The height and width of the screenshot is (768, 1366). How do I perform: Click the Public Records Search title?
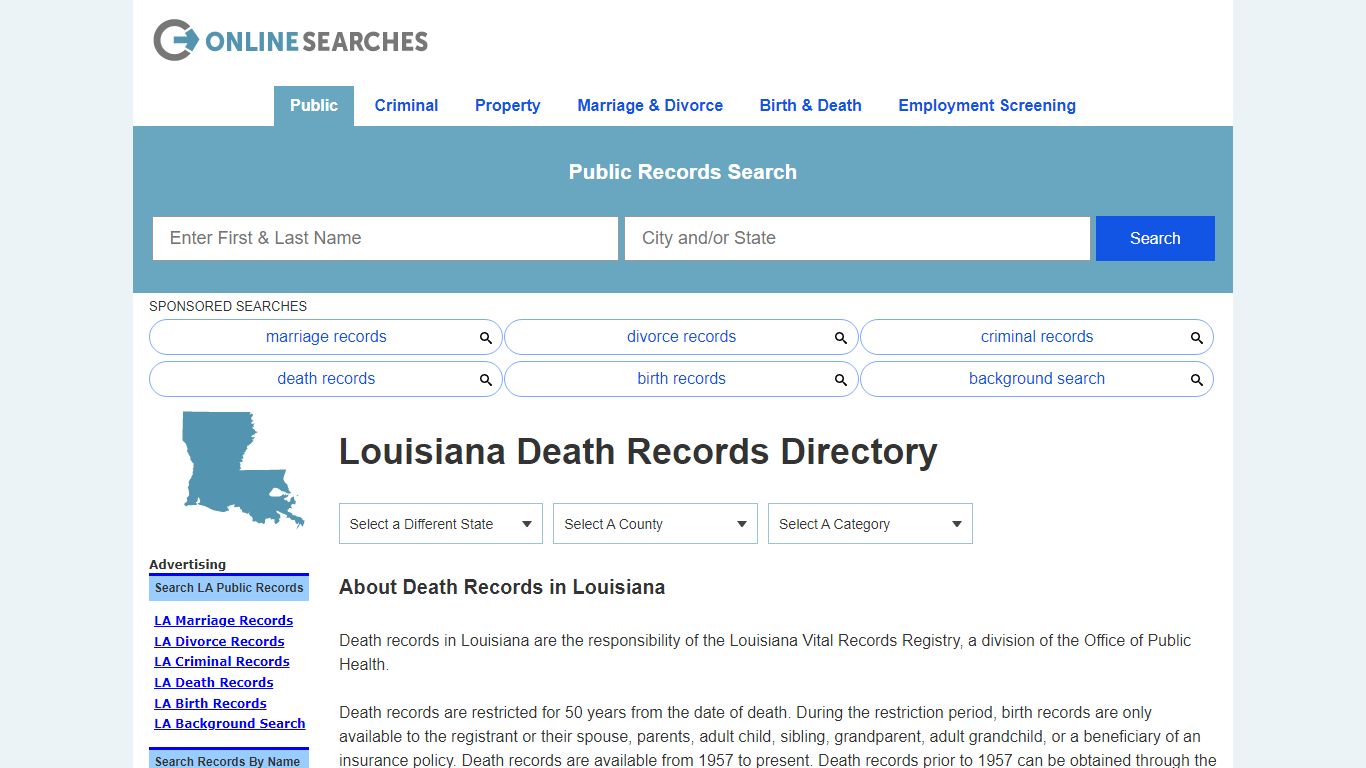683,172
